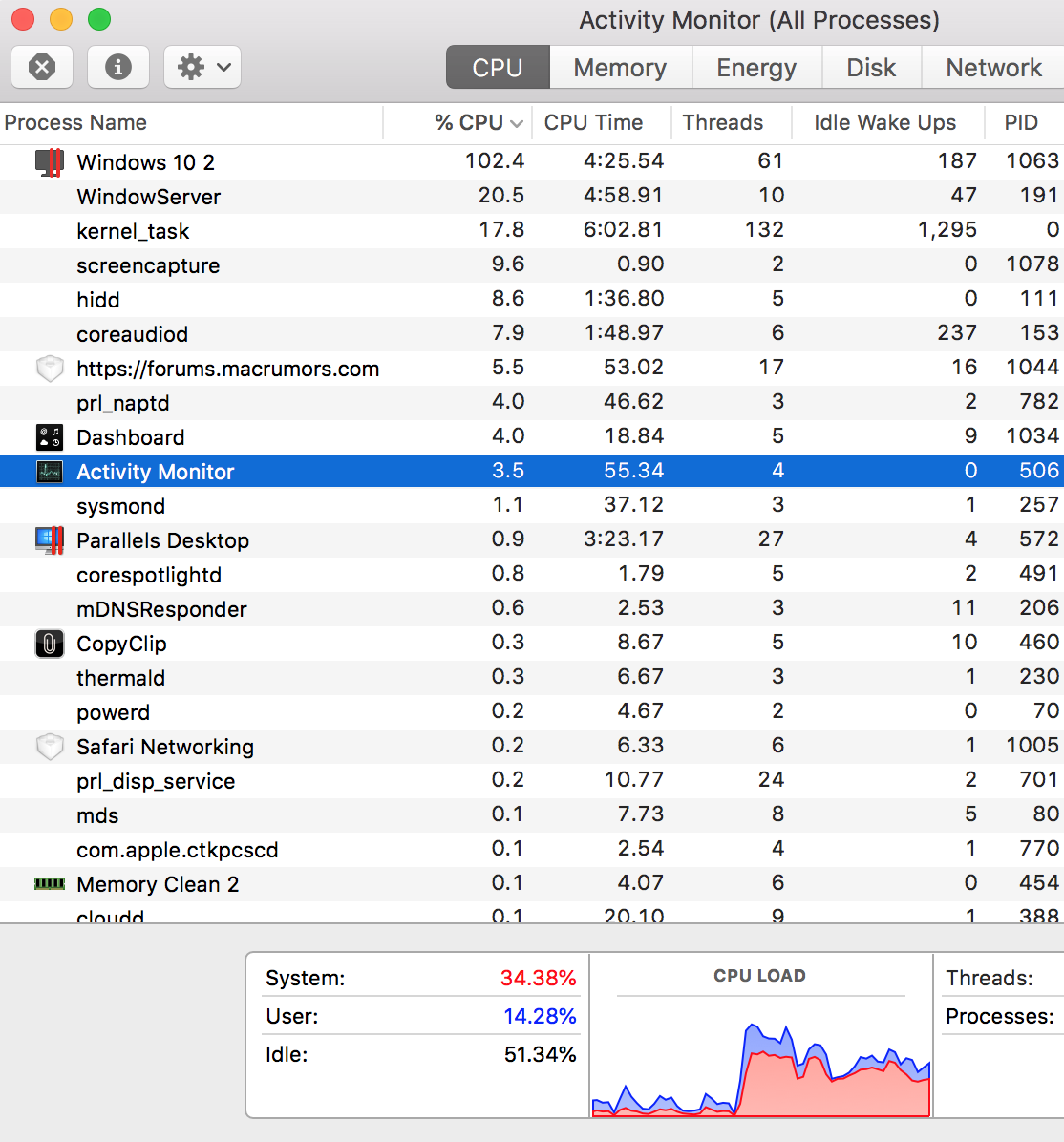Select the Memory Clean 2 process name
Image resolution: width=1064 pixels, height=1142 pixels.
[159, 883]
